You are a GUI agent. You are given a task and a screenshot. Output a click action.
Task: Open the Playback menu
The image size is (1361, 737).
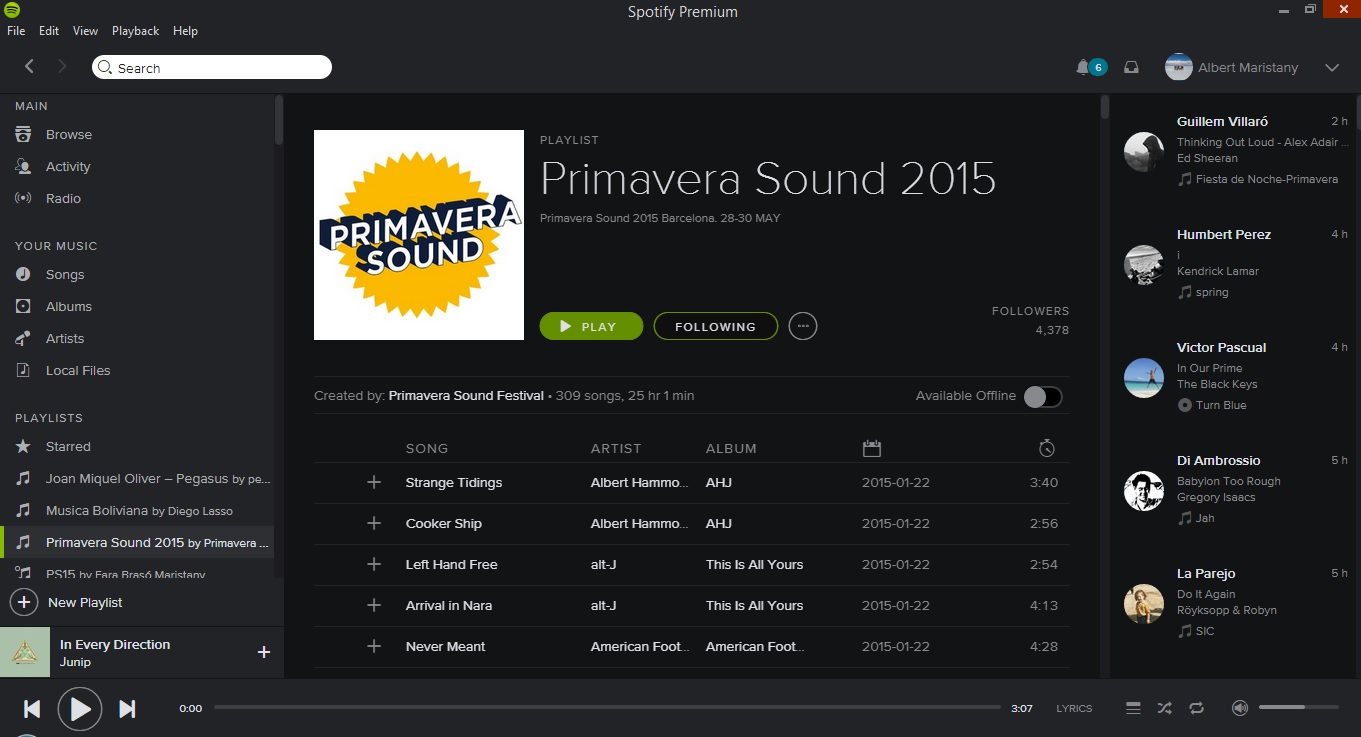click(x=136, y=31)
